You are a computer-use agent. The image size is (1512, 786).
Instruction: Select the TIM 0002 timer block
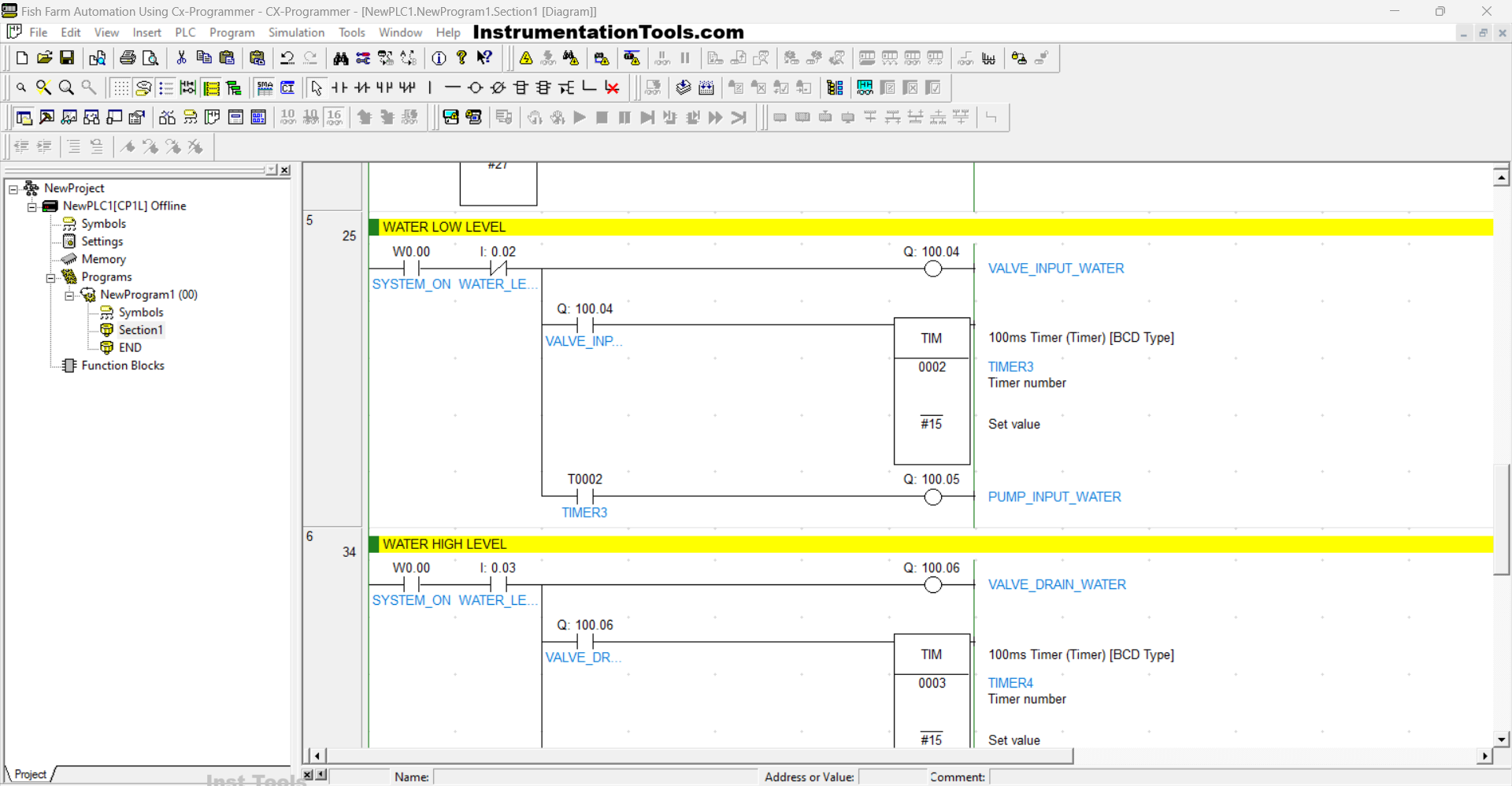[932, 391]
